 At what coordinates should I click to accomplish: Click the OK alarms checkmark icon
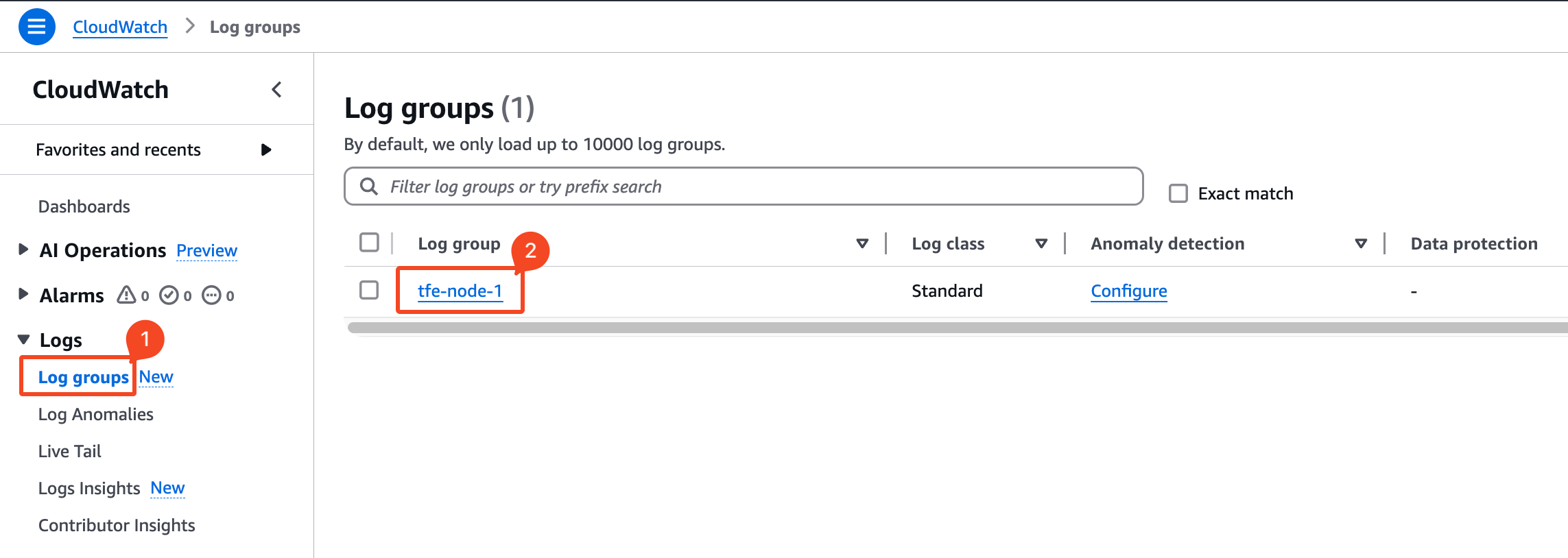pos(169,295)
